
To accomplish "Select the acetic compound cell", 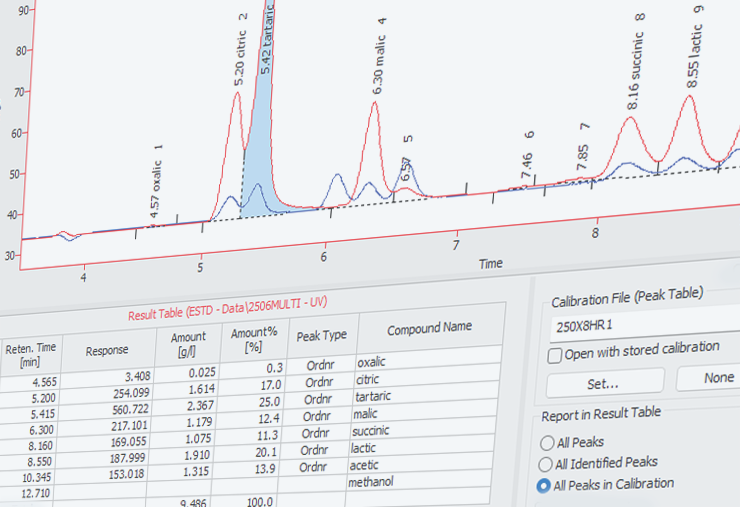I will (x=420, y=462).
